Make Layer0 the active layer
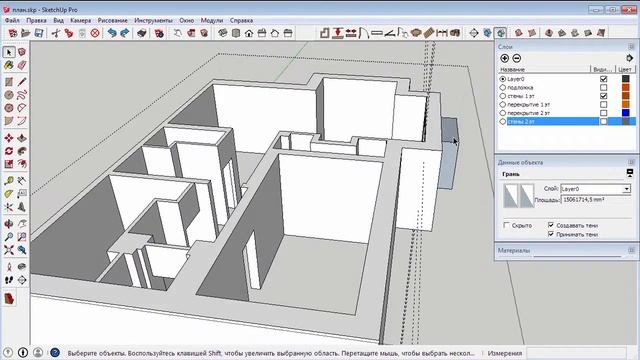Screen dimensions: 640x360 503,79
